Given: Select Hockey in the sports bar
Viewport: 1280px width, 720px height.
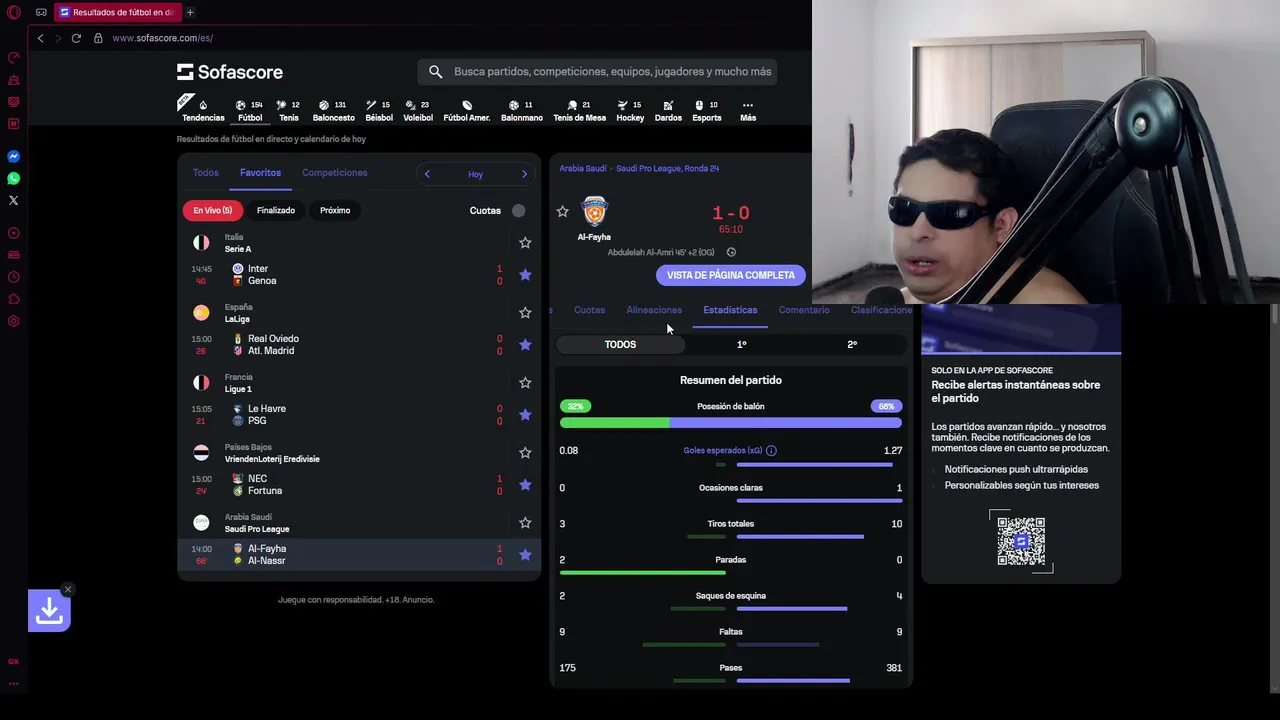Looking at the screenshot, I should point(630,110).
